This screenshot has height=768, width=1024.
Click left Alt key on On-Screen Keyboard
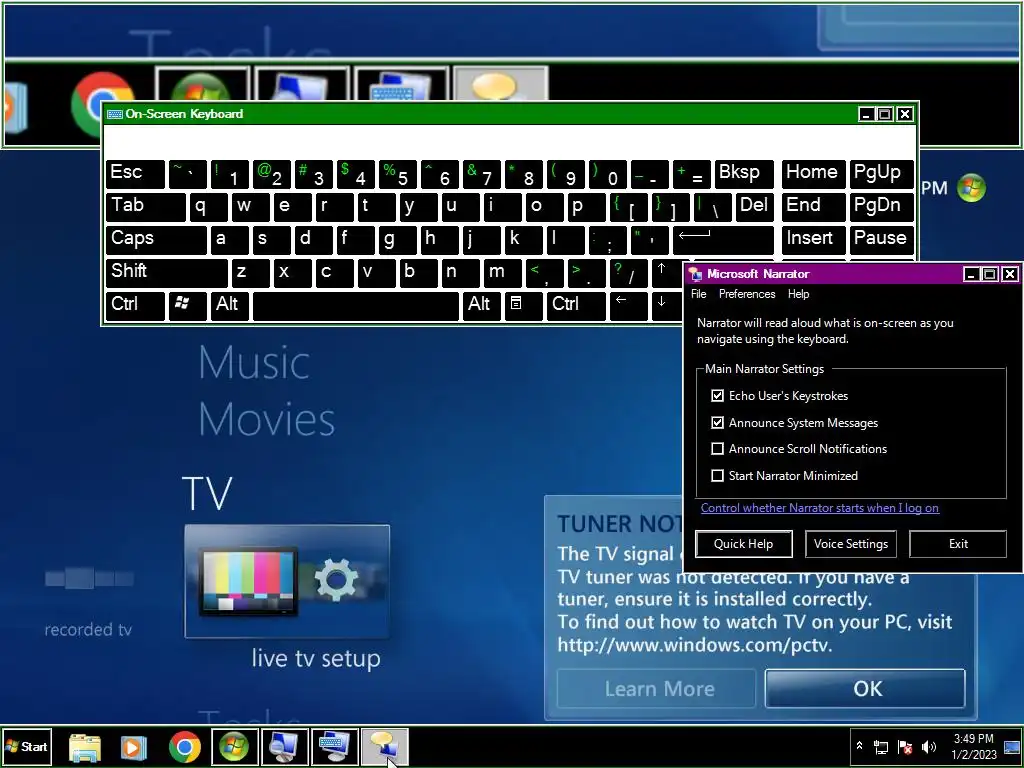[x=229, y=306]
